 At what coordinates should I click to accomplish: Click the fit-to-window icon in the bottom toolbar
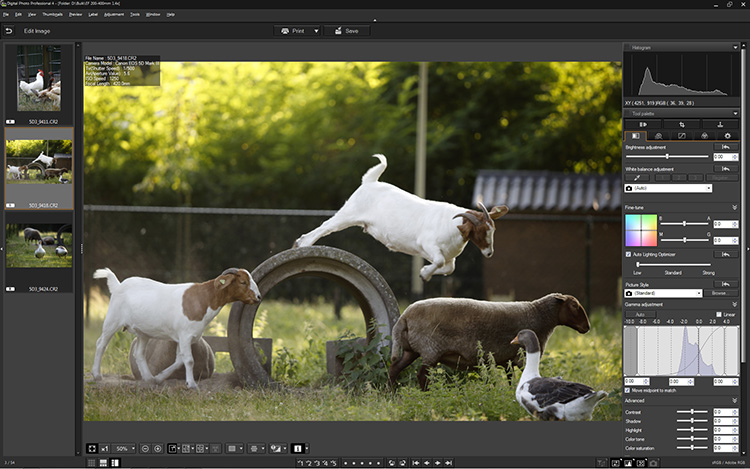click(x=91, y=449)
